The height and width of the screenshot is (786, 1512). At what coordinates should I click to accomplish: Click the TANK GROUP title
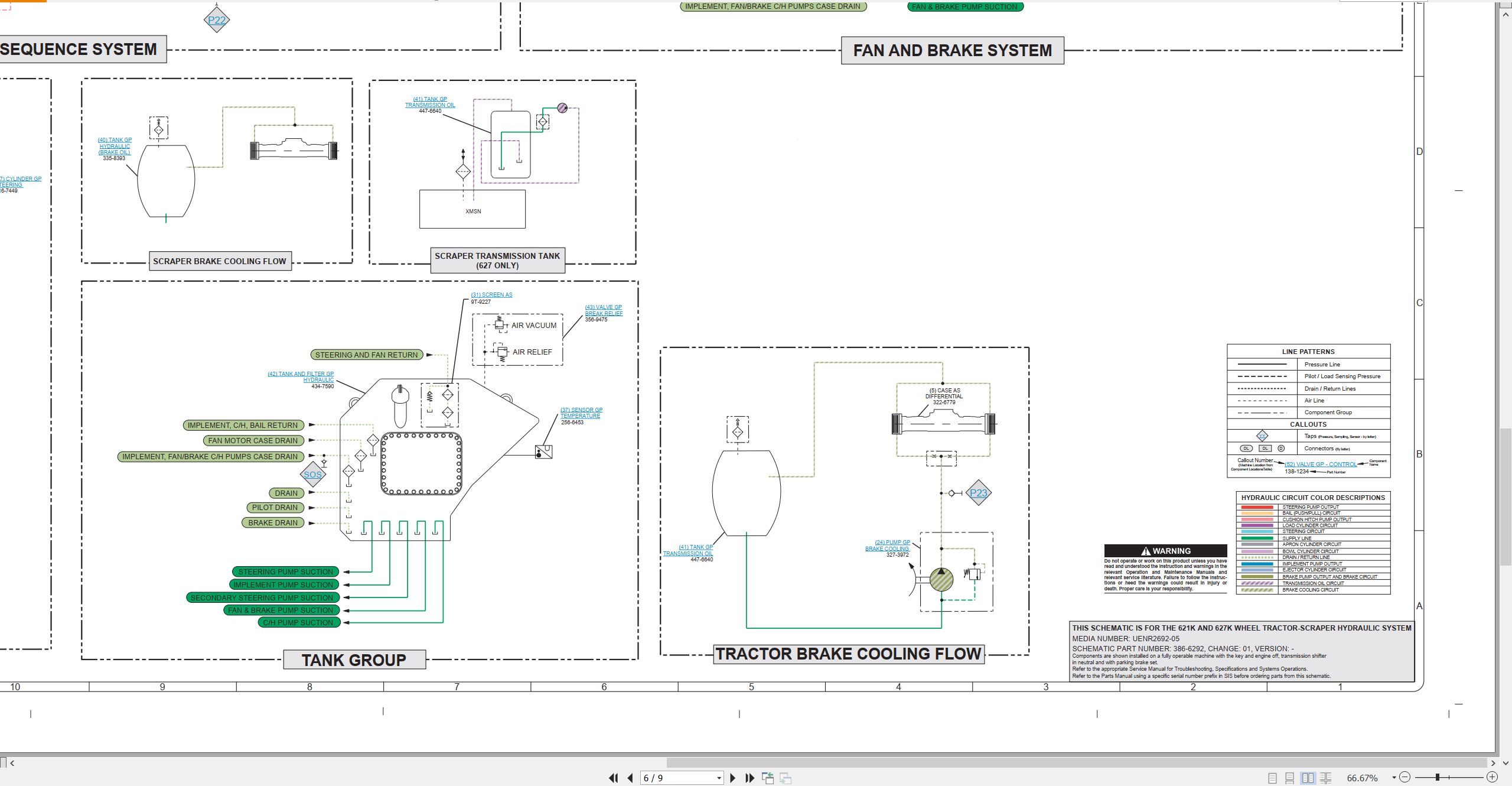tap(354, 660)
